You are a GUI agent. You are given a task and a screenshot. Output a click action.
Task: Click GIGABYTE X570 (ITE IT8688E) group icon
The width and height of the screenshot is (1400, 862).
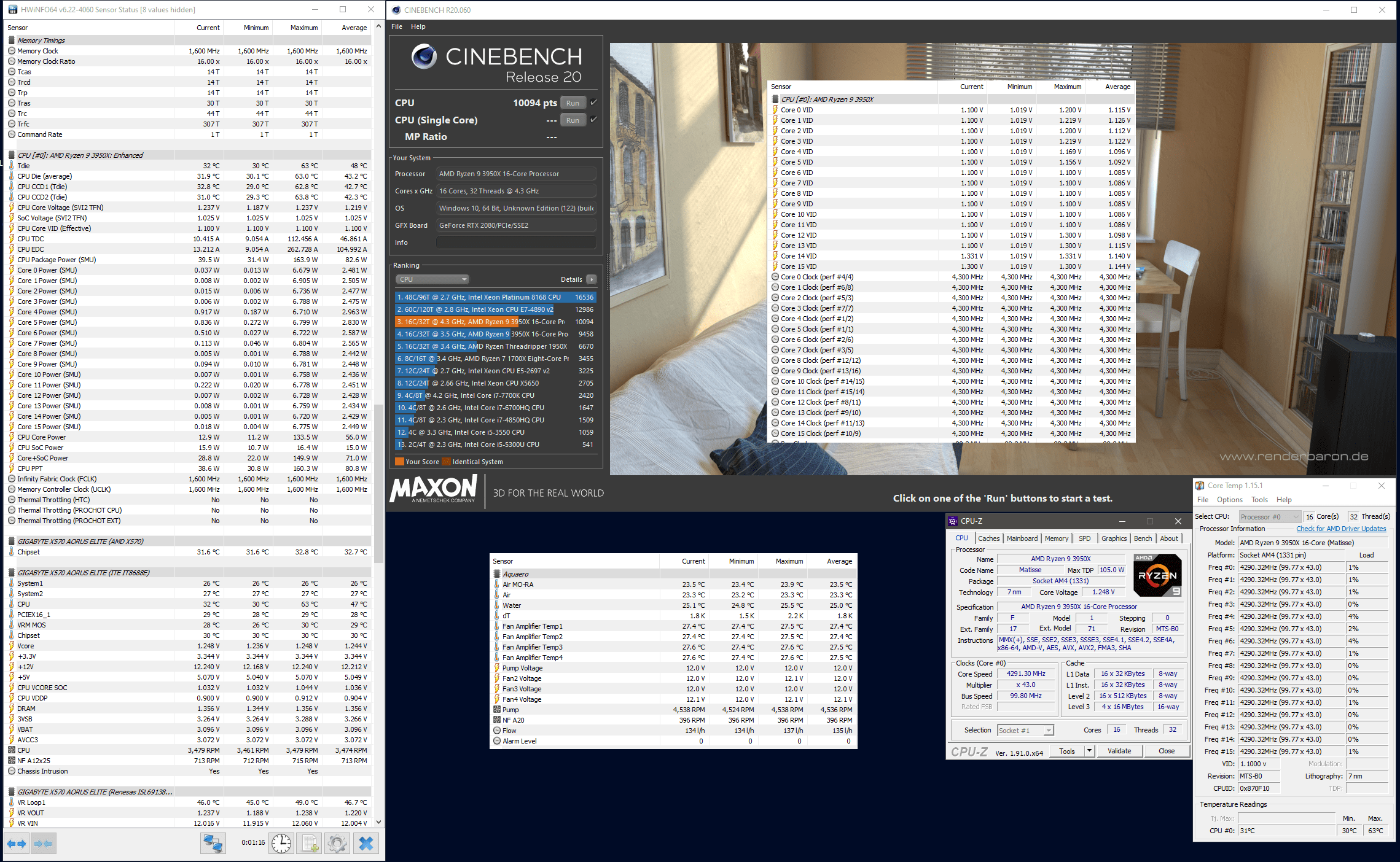[12, 573]
